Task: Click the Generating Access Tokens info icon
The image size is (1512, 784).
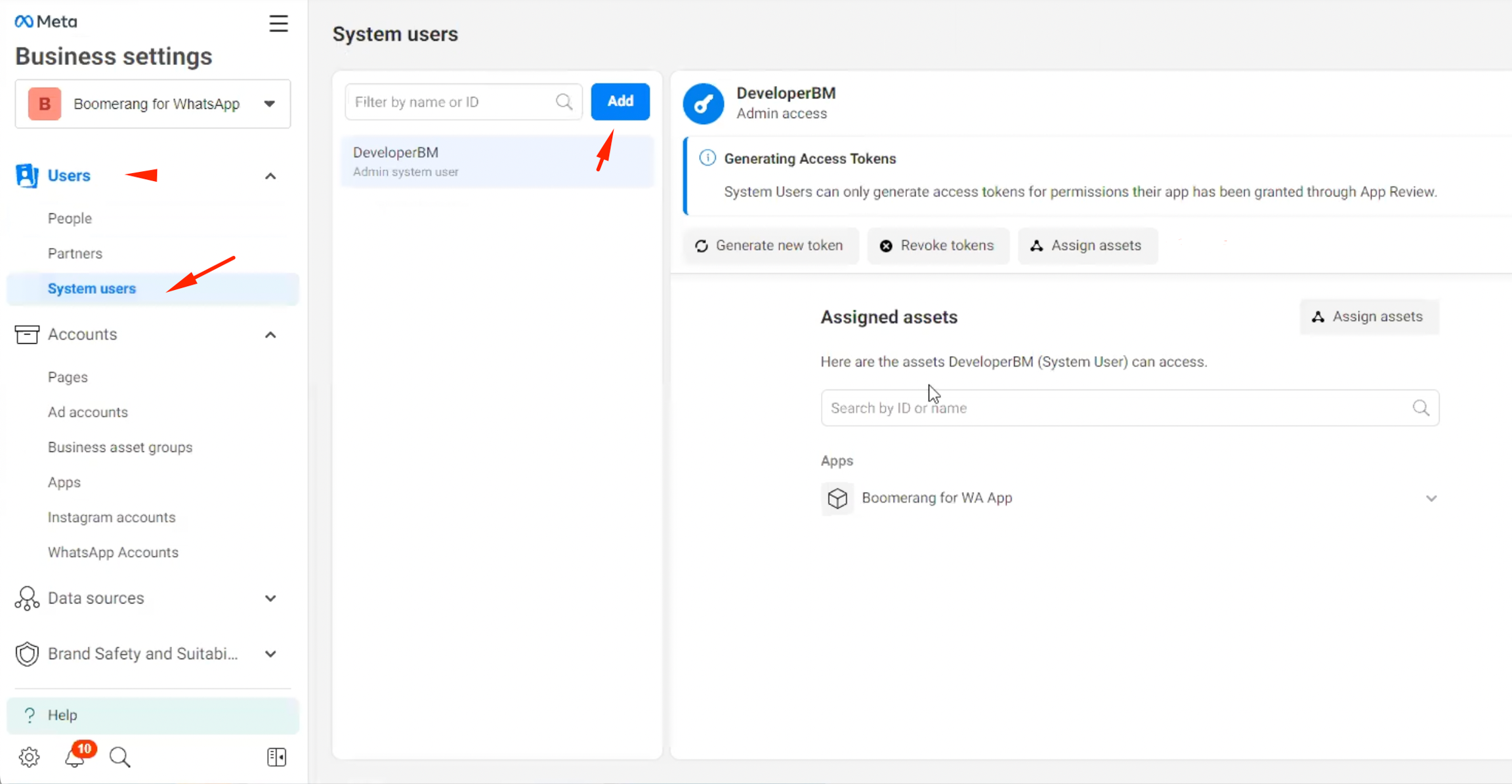Action: 707,158
